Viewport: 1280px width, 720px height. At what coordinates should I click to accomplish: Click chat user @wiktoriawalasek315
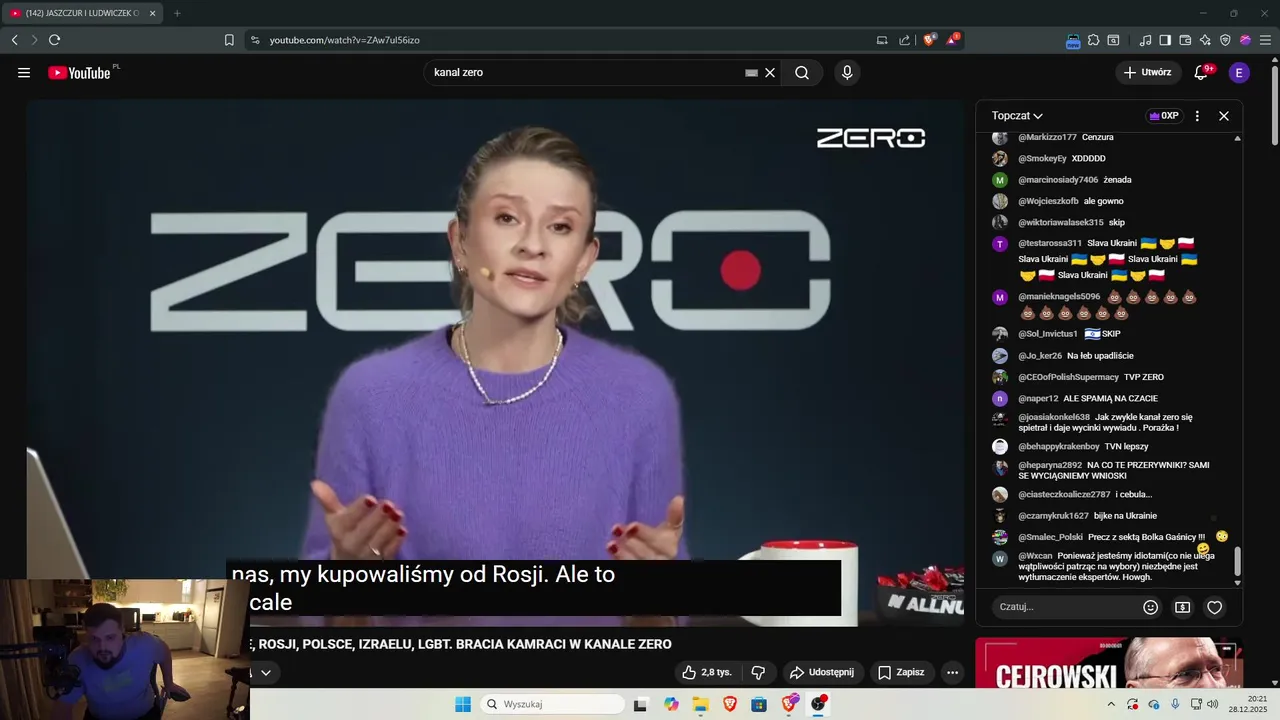pyautogui.click(x=1061, y=222)
